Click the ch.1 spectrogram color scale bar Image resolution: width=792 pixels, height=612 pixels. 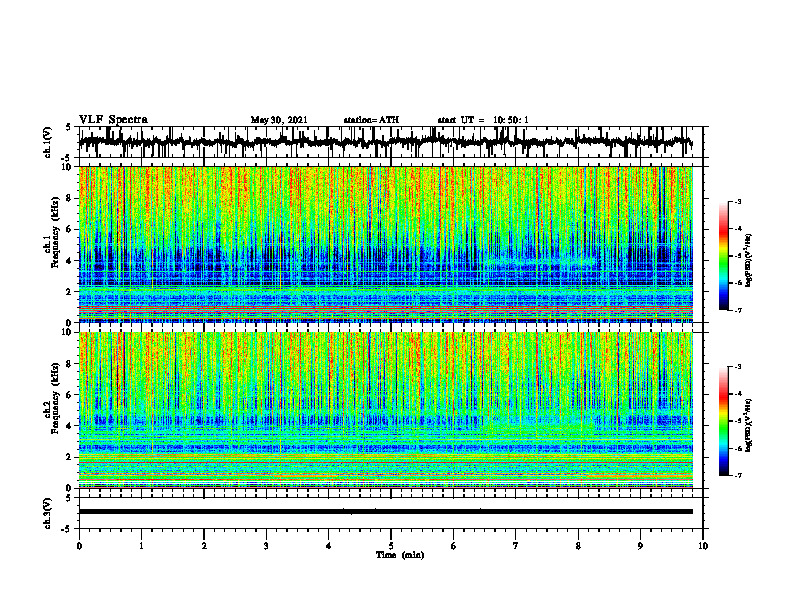click(x=723, y=256)
